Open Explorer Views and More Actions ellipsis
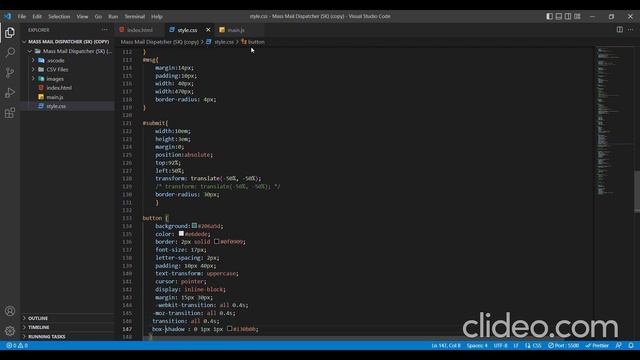 [x=105, y=30]
